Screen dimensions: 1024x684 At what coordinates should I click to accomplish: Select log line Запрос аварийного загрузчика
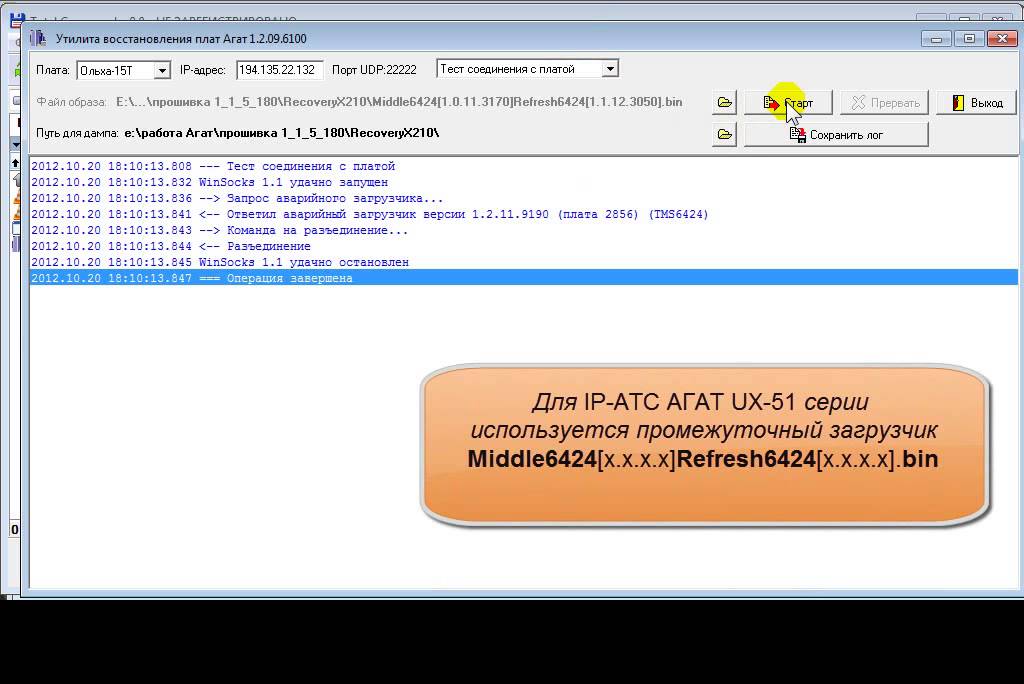(524, 198)
